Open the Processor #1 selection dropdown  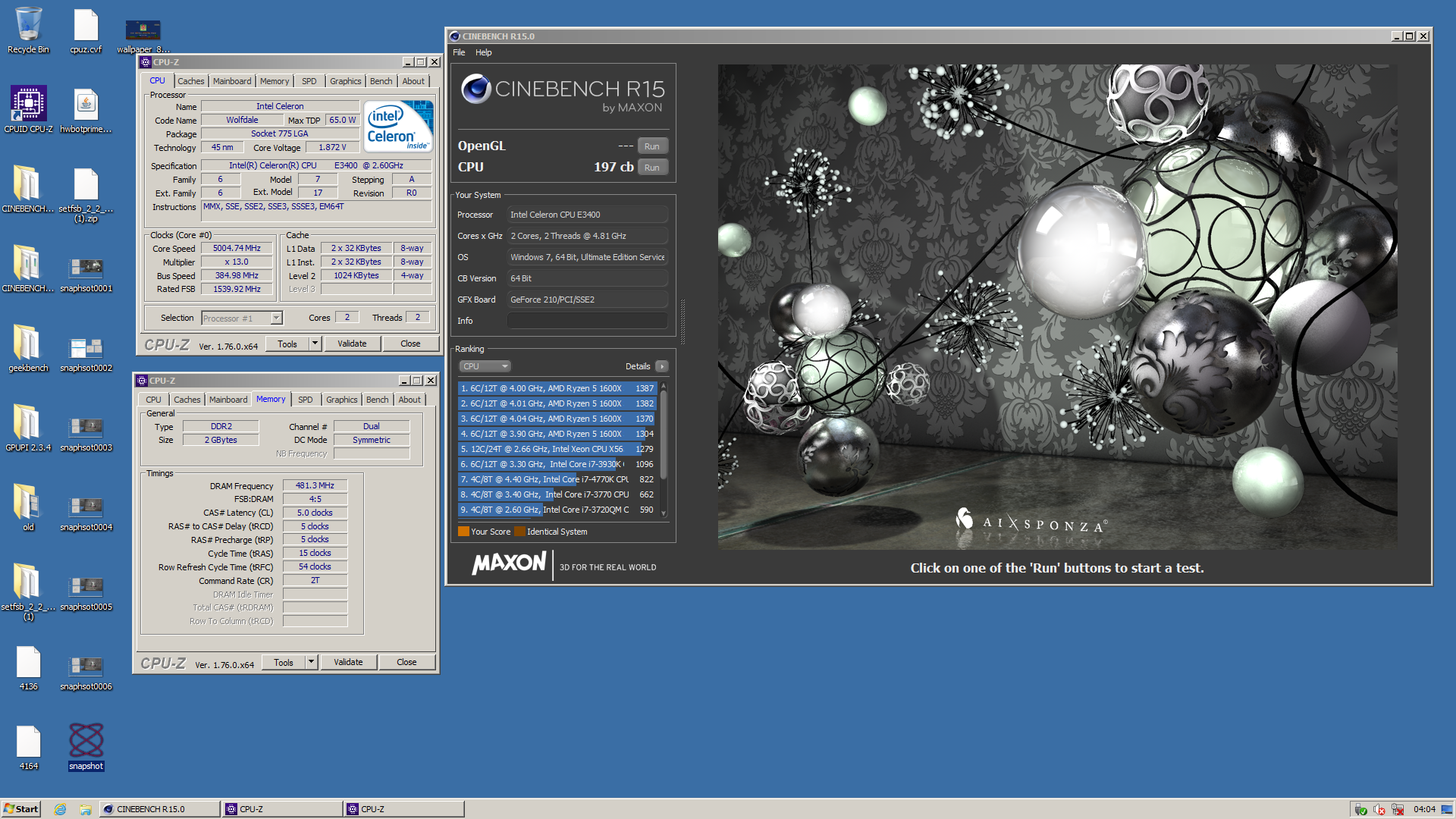[x=242, y=318]
